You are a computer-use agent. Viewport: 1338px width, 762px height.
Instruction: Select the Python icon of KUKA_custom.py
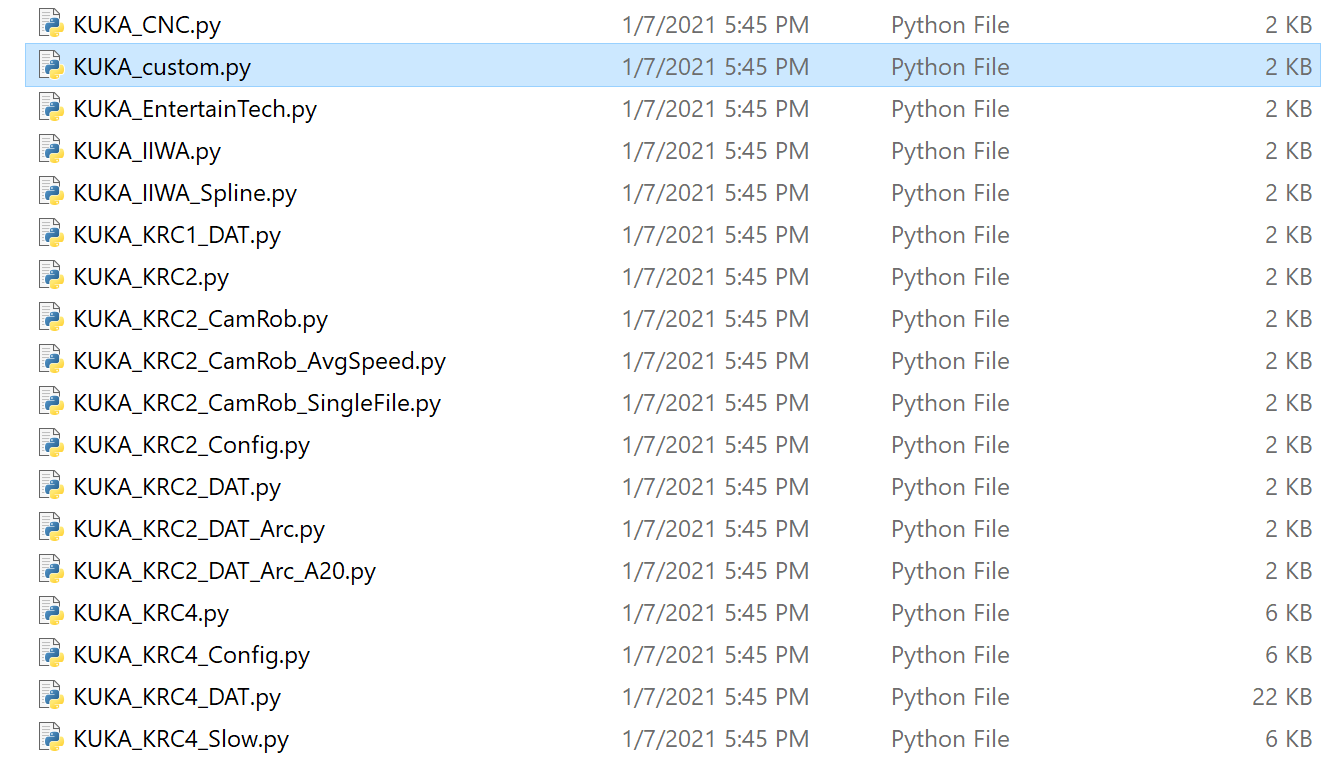pyautogui.click(x=50, y=65)
